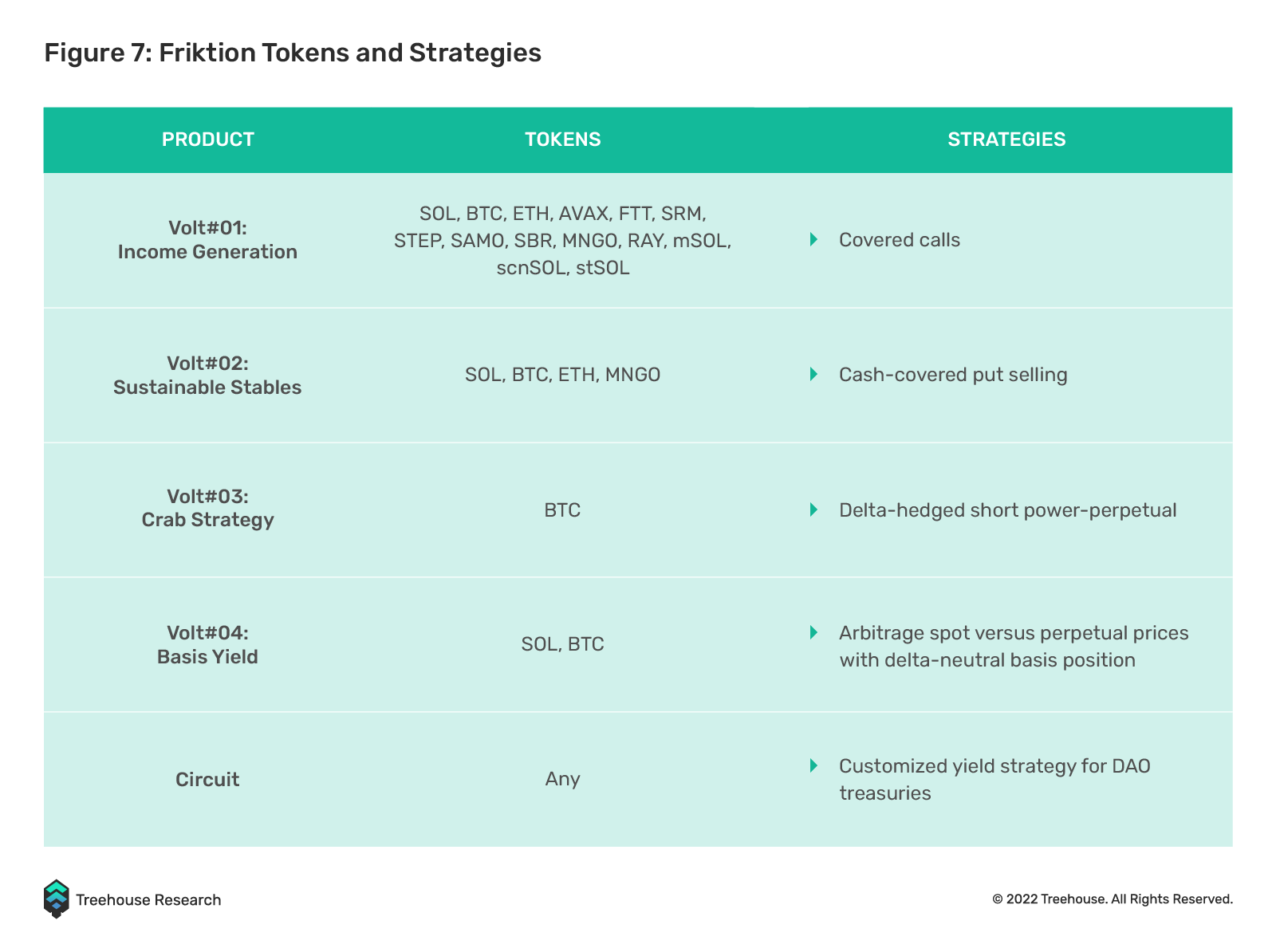1276x952 pixels.
Task: Click the Volt#03 Crab Strategy cell
Action: [x=207, y=508]
